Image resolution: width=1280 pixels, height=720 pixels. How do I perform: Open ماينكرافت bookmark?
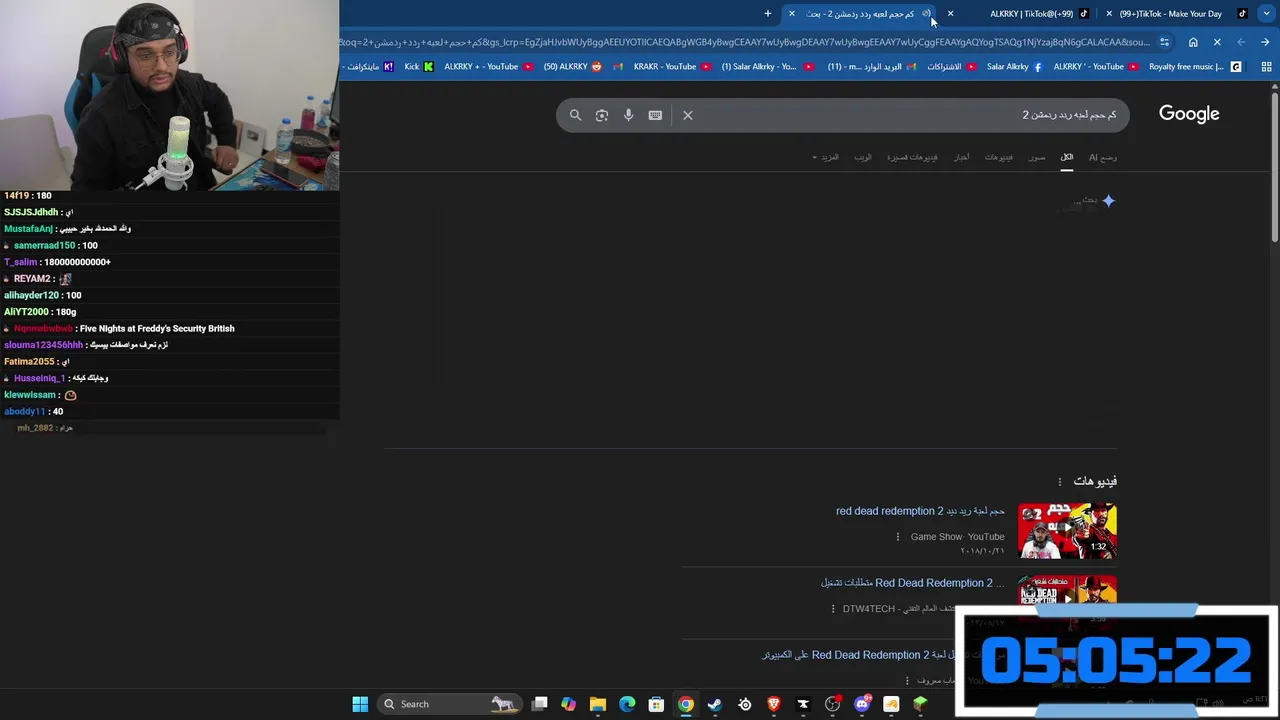(370, 67)
